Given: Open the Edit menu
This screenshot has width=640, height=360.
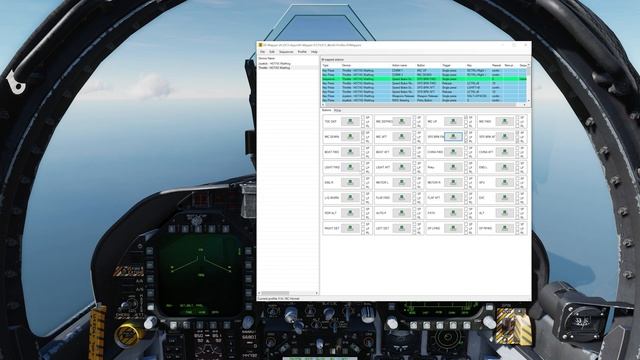Looking at the screenshot, I should pyautogui.click(x=272, y=52).
